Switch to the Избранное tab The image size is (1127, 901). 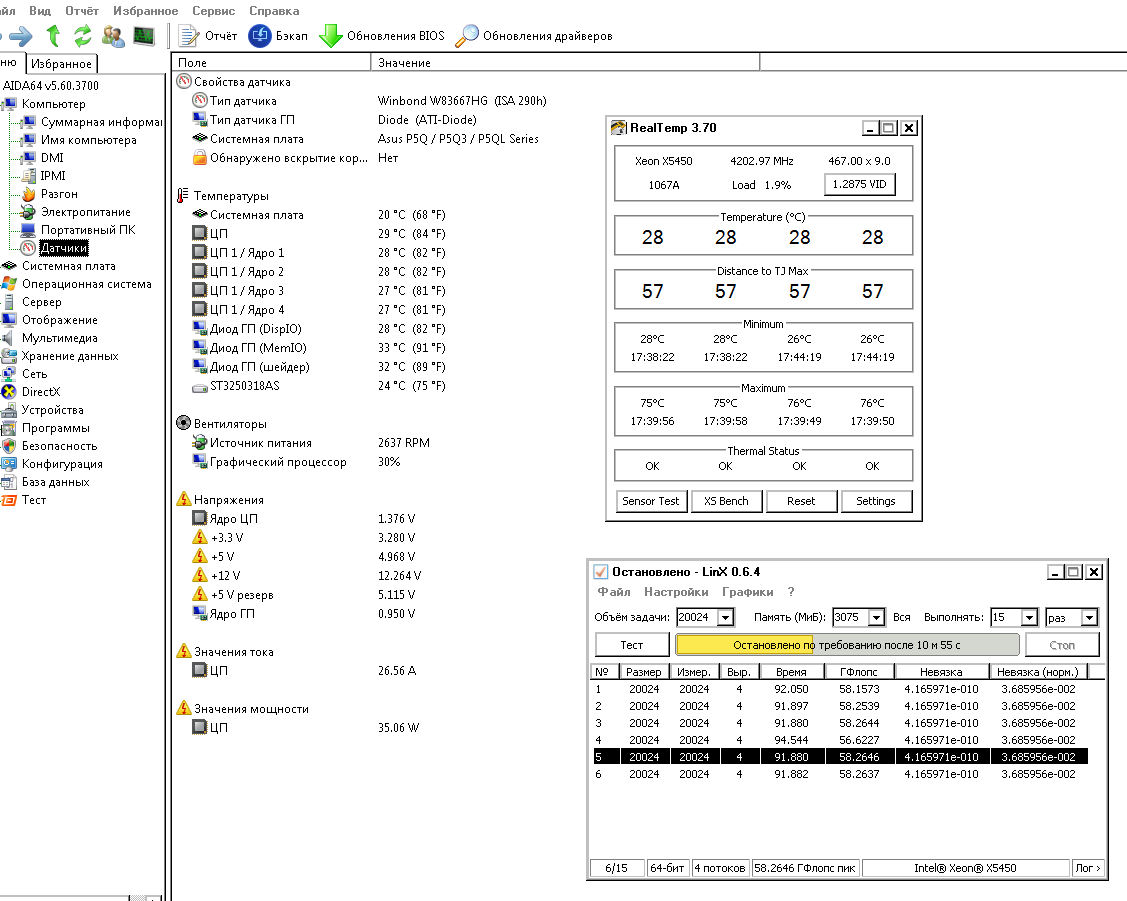click(x=61, y=64)
